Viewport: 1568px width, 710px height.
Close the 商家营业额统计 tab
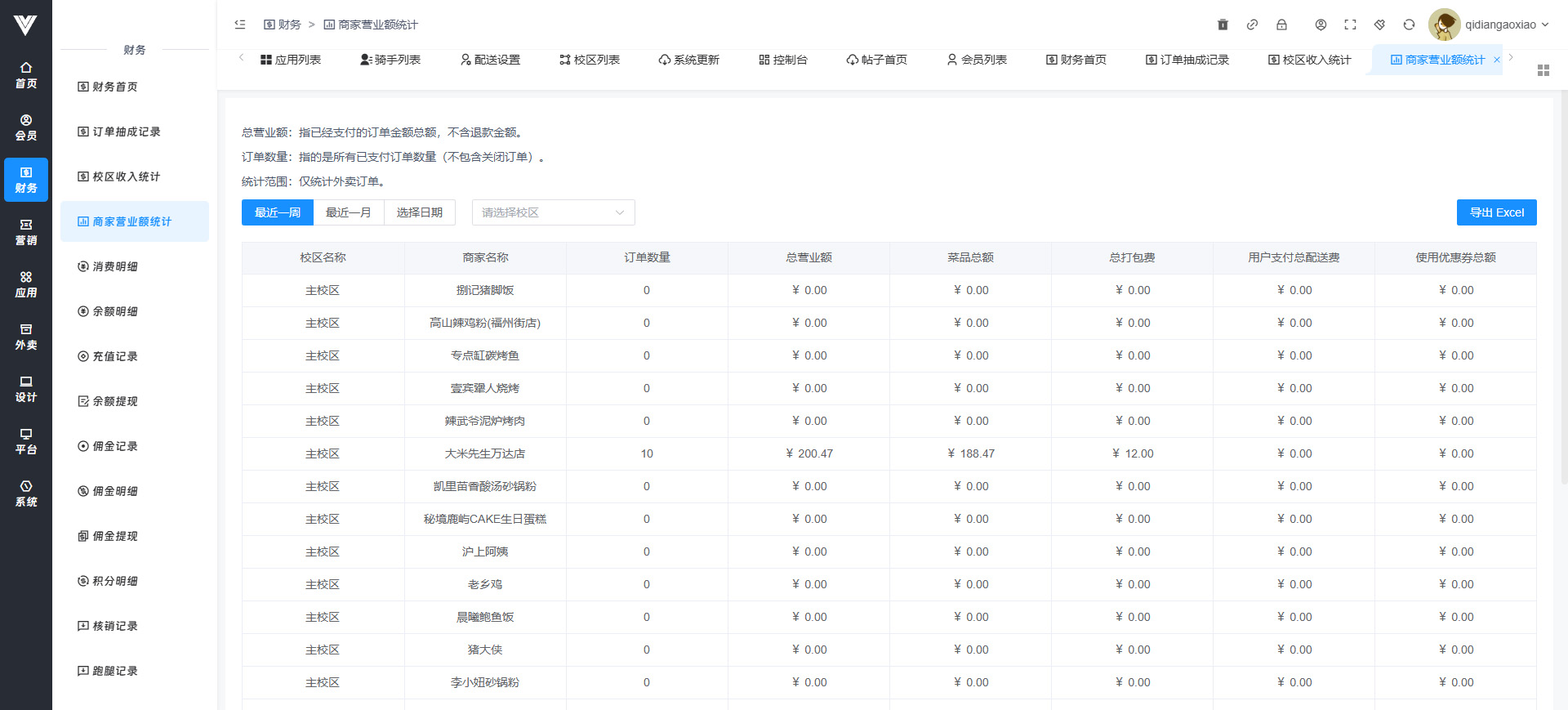(1496, 60)
